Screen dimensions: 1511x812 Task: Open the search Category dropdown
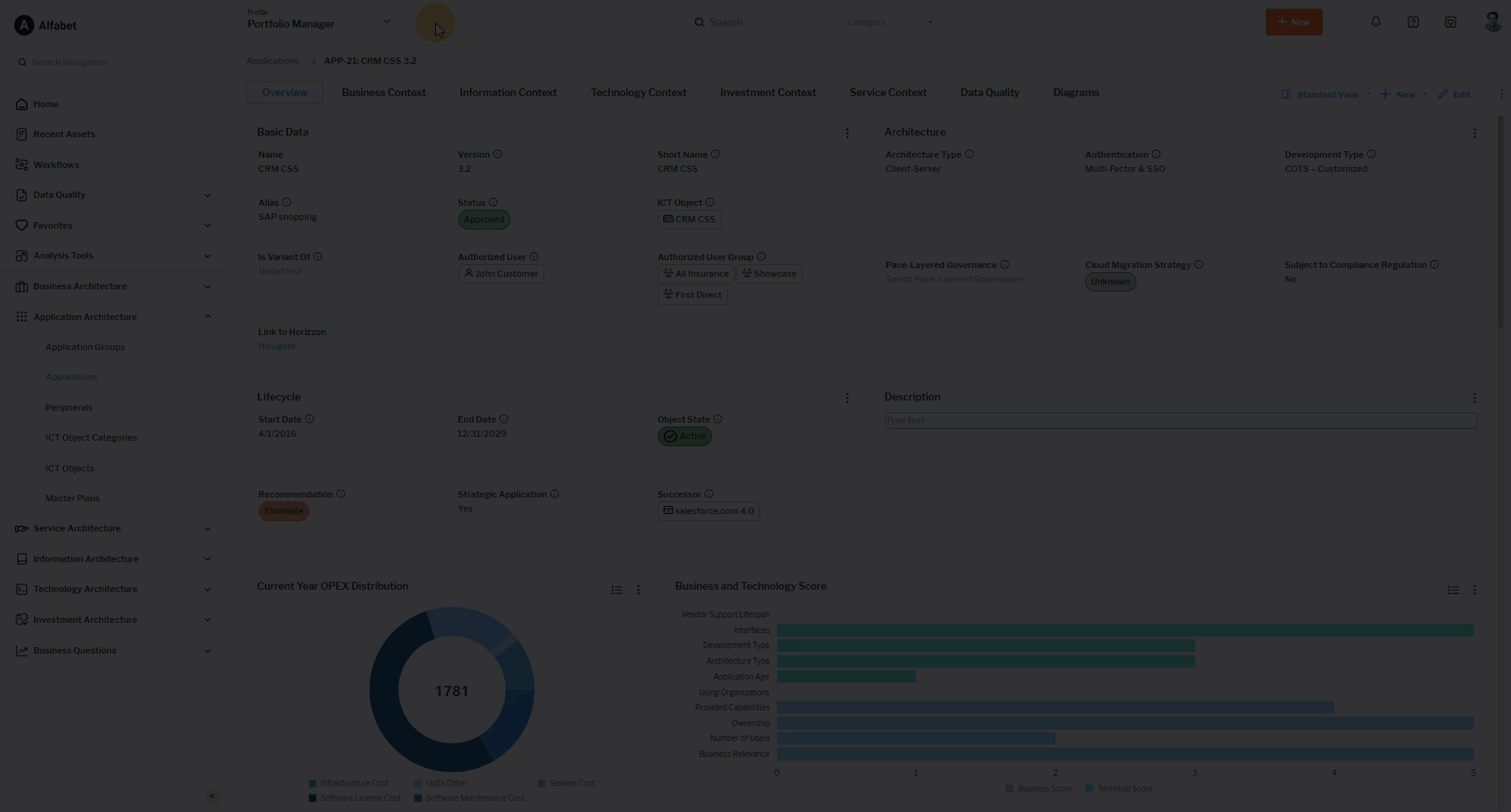[x=889, y=22]
